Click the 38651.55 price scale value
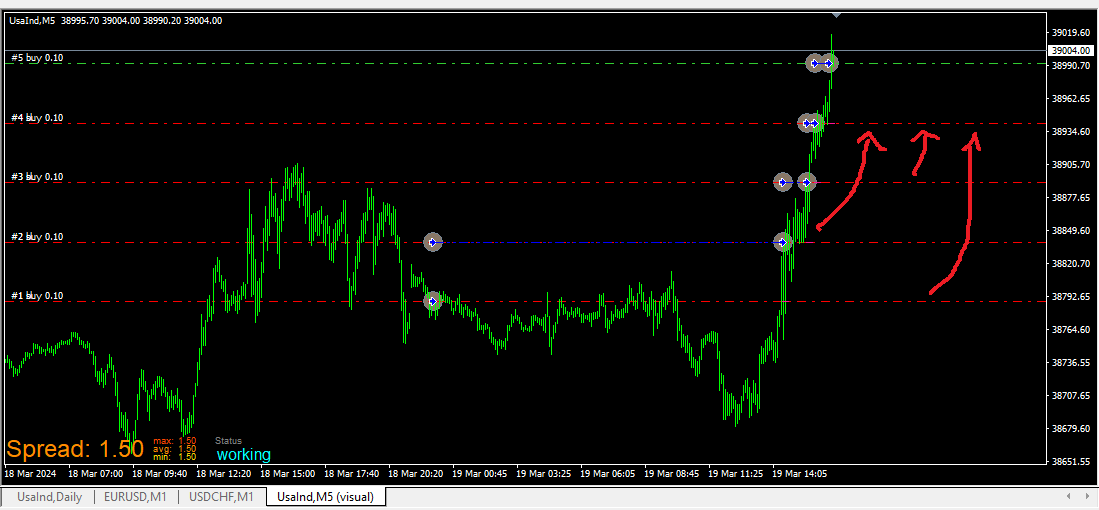The height and width of the screenshot is (510, 1099). 1072,462
